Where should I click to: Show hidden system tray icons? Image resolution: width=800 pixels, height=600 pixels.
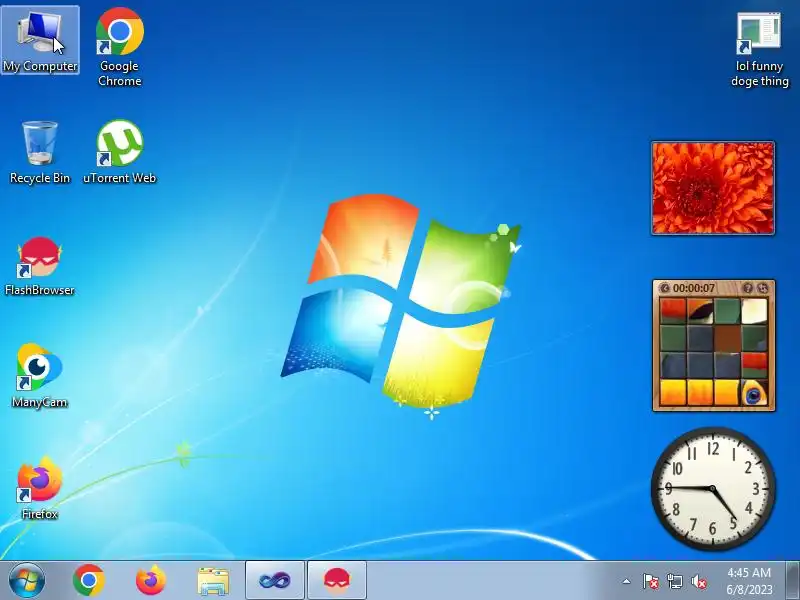pyautogui.click(x=627, y=581)
